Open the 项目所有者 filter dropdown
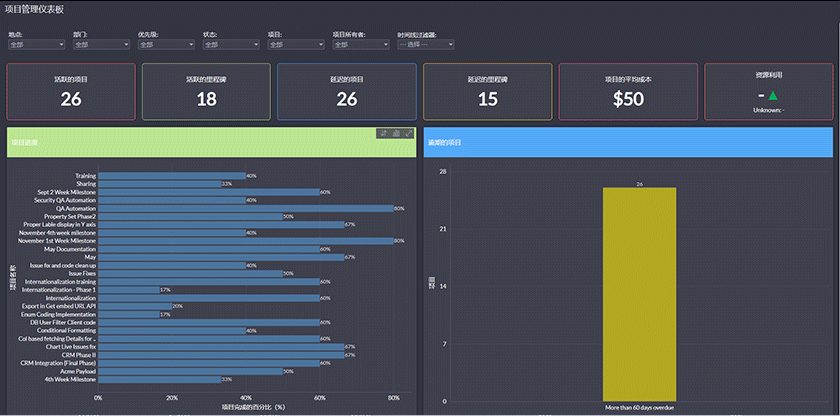Image resolution: width=840 pixels, height=417 pixels. point(354,45)
